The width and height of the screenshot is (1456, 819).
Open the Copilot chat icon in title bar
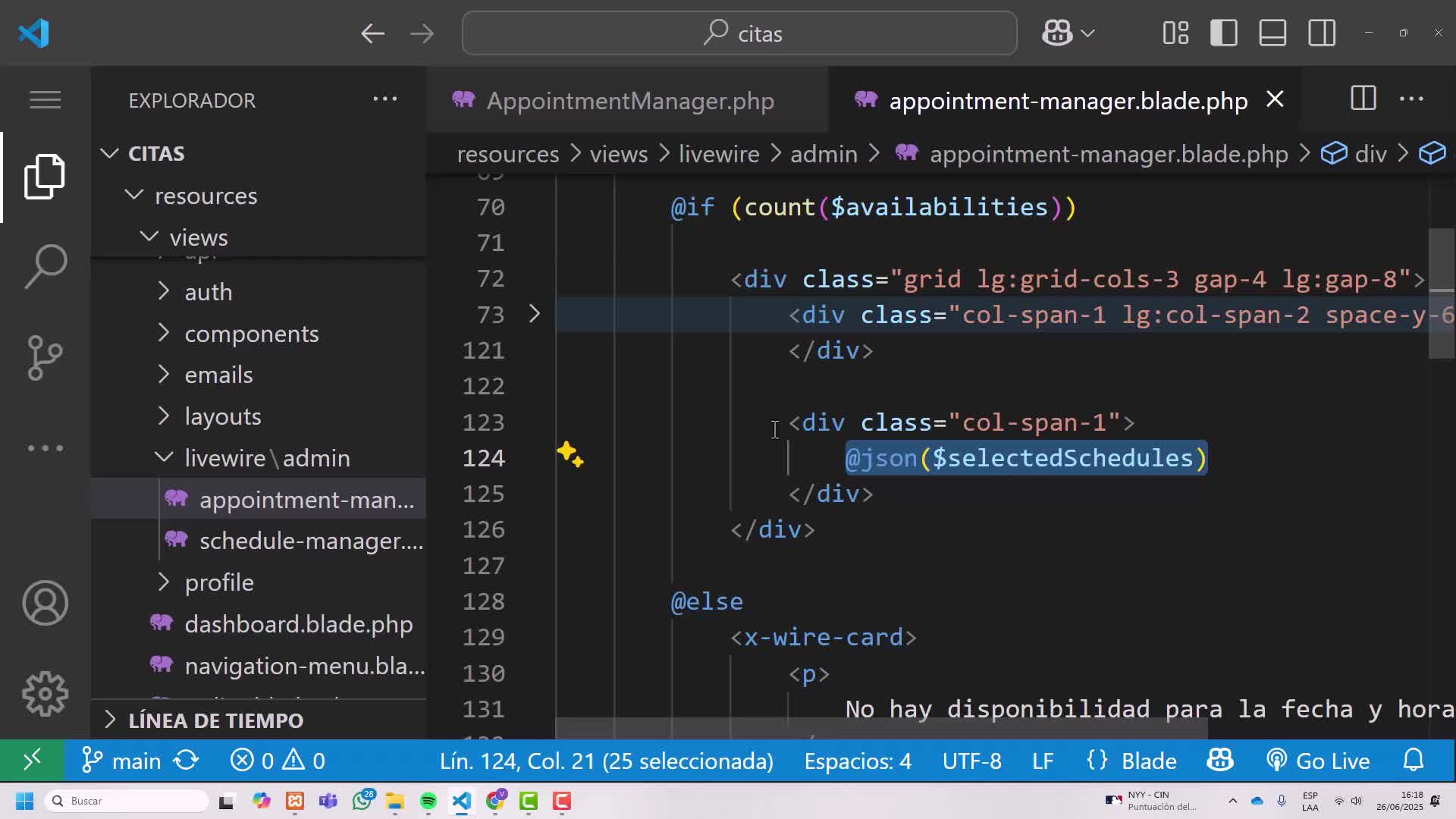(x=1057, y=33)
